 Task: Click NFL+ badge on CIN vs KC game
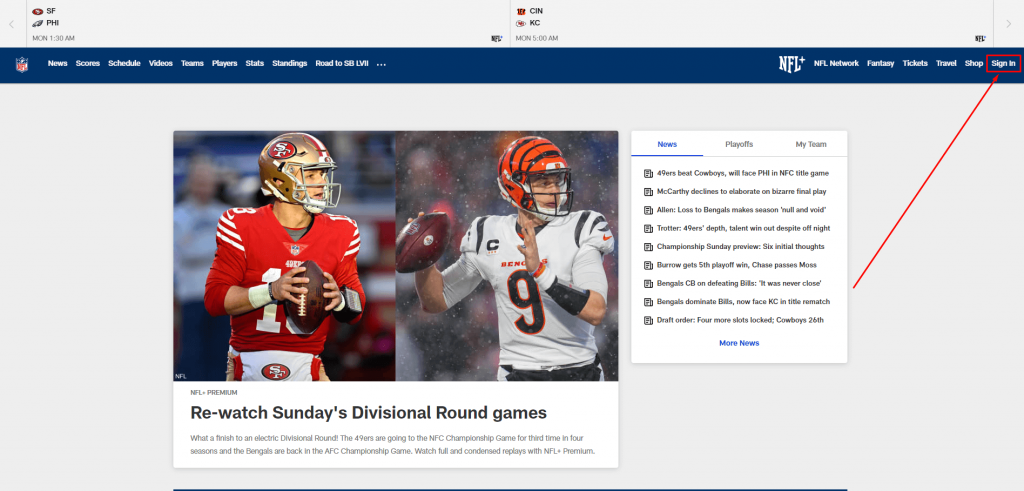[980, 39]
